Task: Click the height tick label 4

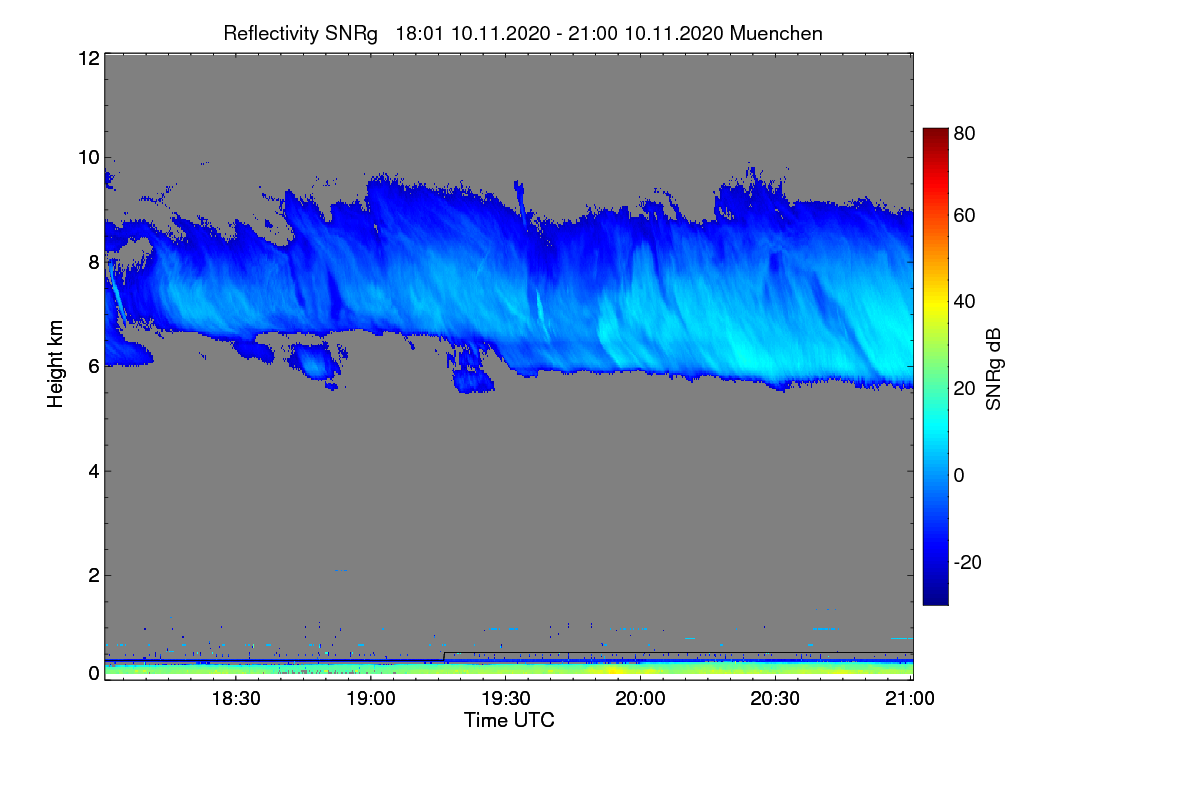Action: coord(93,471)
